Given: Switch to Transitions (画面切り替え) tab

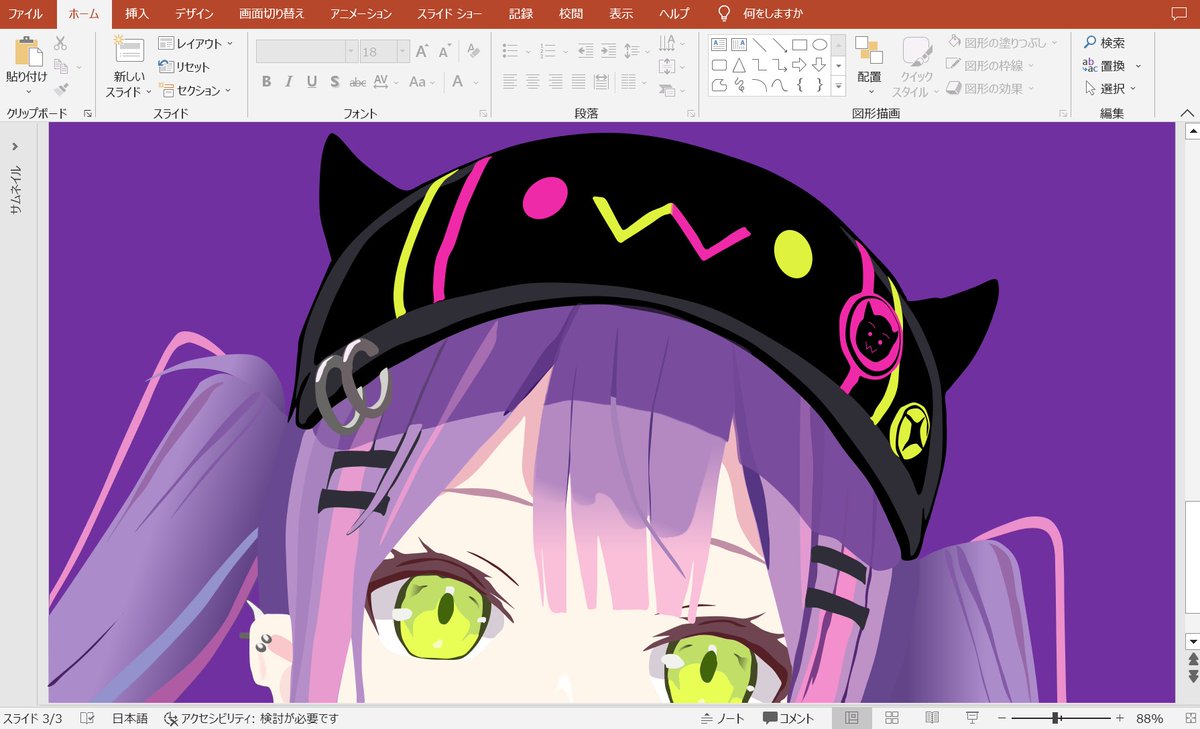Looking at the screenshot, I should click(x=272, y=14).
